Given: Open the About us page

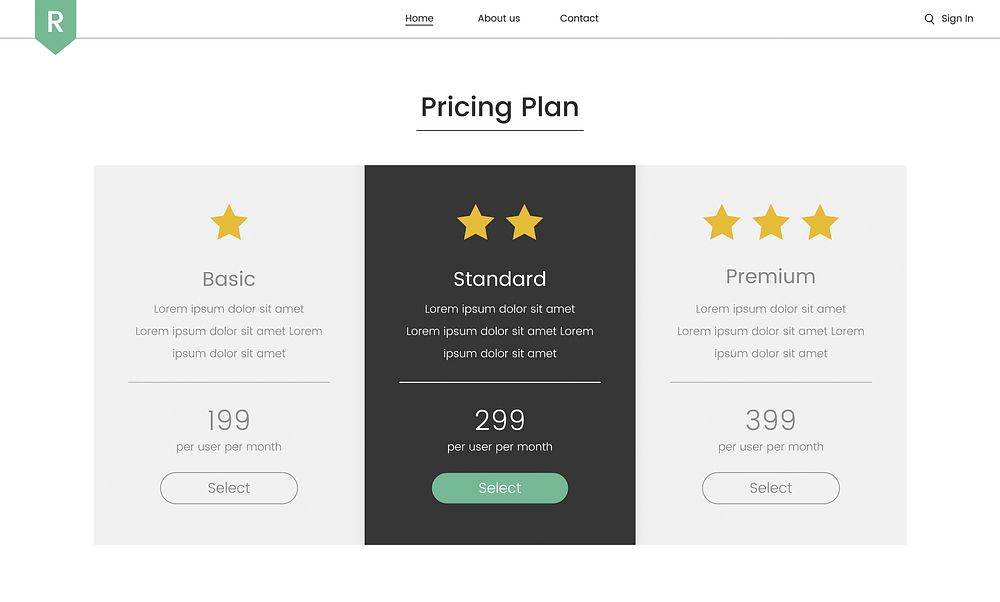Looking at the screenshot, I should tap(498, 17).
